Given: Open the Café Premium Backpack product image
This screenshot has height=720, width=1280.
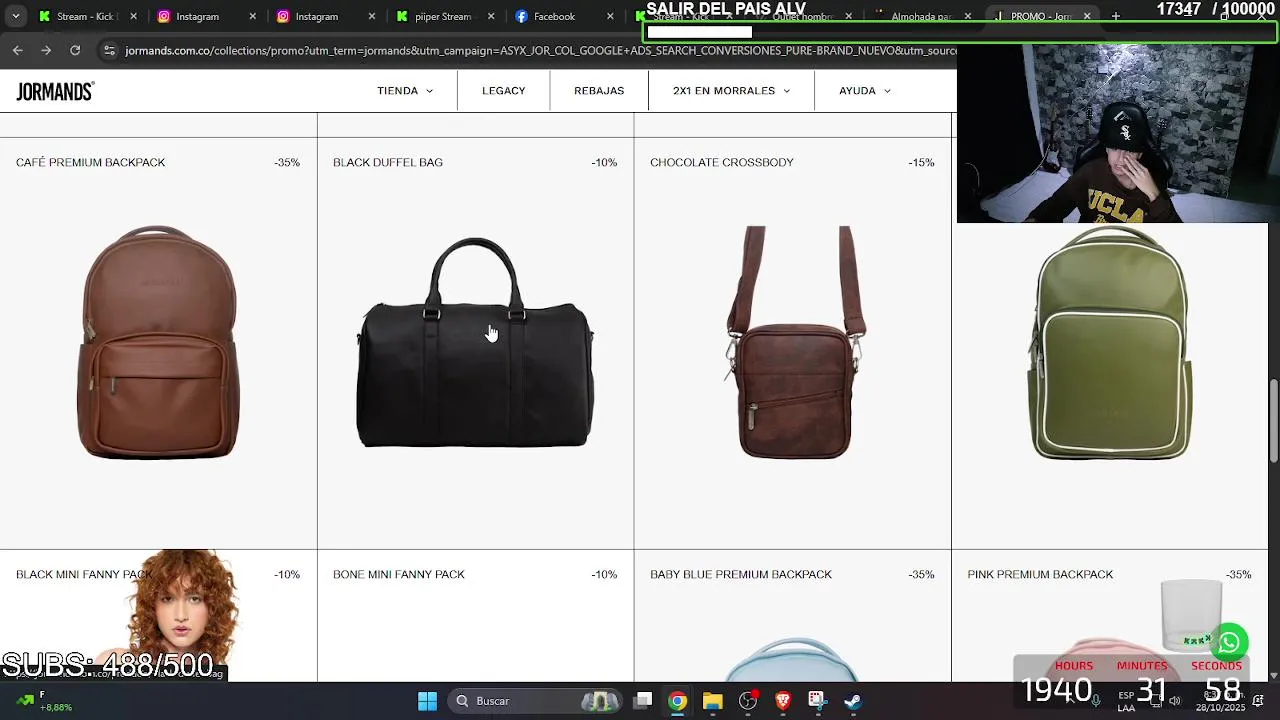Looking at the screenshot, I should coord(158,342).
